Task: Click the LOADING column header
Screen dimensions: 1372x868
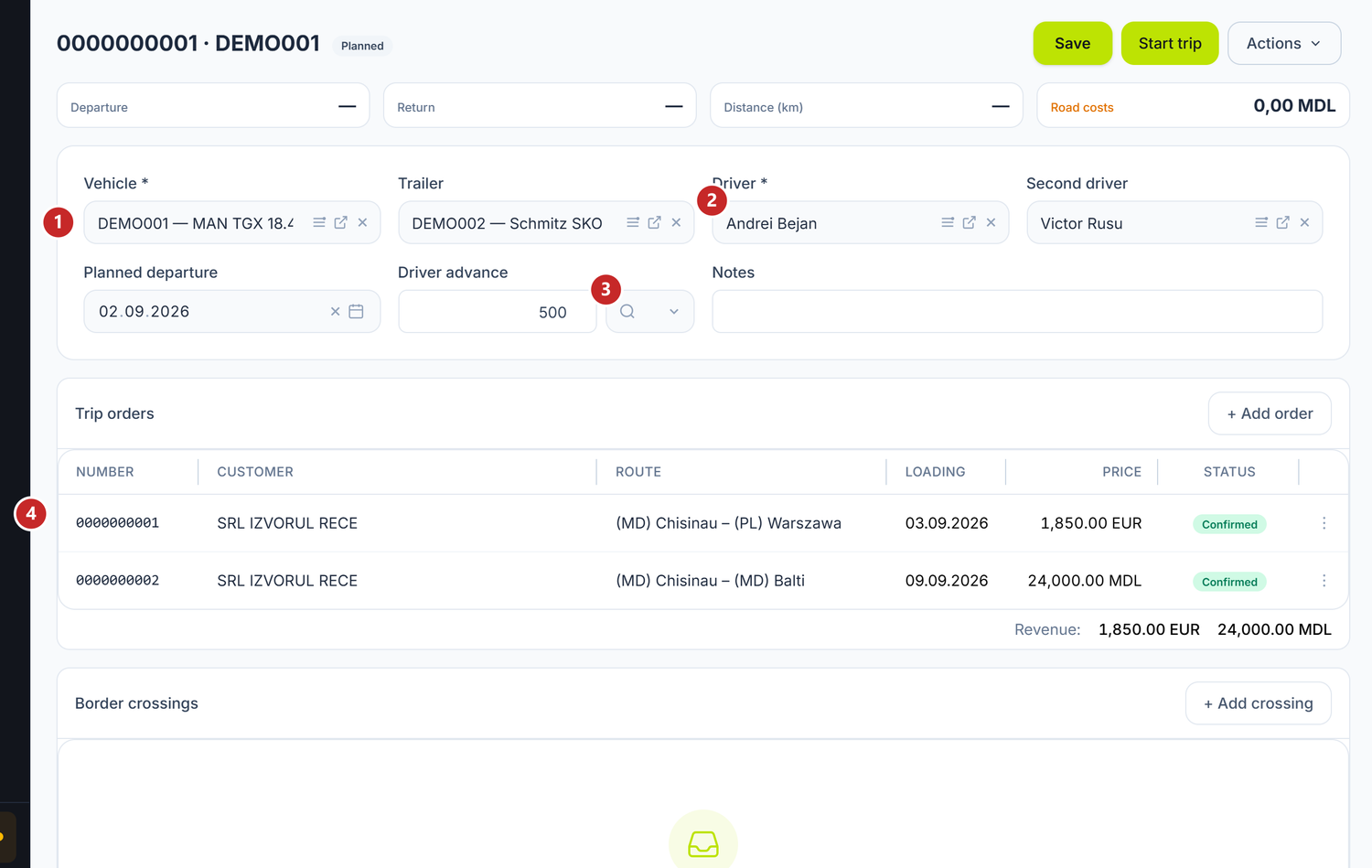Action: (935, 472)
